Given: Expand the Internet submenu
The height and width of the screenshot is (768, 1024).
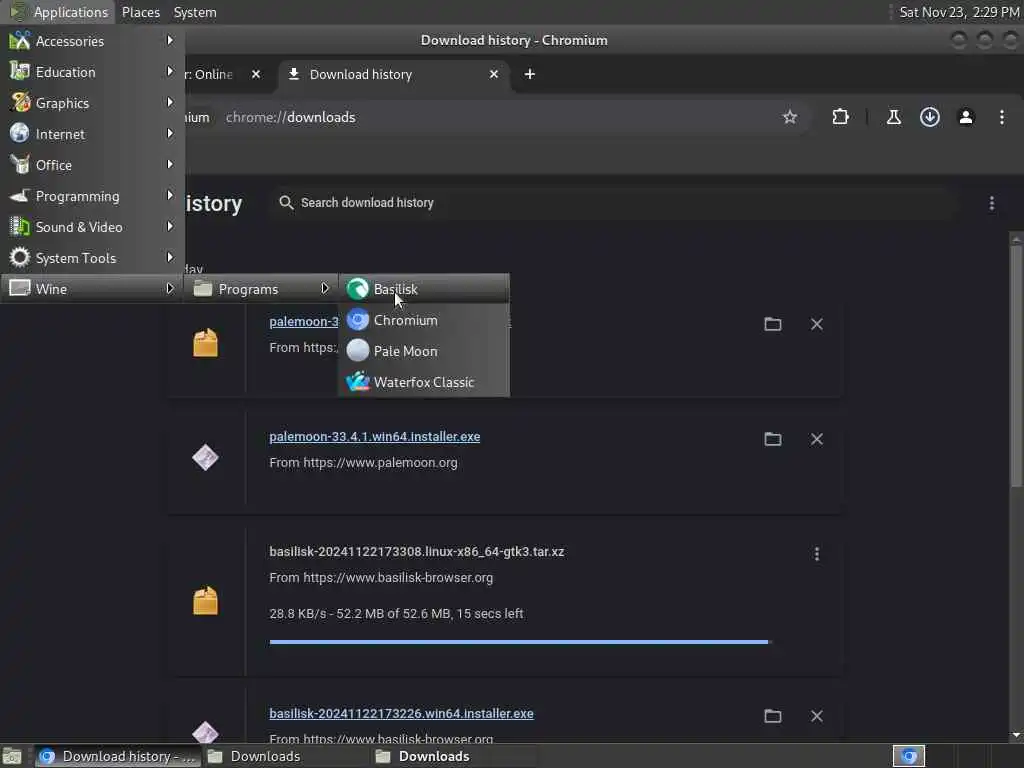Looking at the screenshot, I should click(92, 134).
